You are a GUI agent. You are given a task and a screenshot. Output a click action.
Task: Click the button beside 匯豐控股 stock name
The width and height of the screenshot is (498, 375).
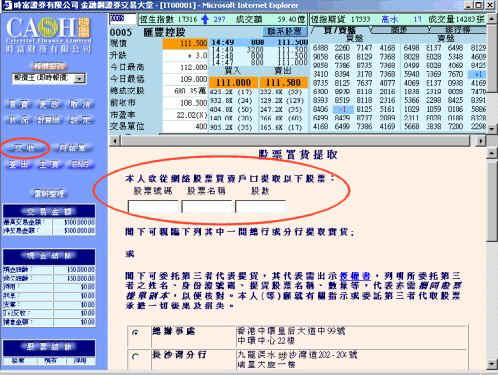(285, 32)
